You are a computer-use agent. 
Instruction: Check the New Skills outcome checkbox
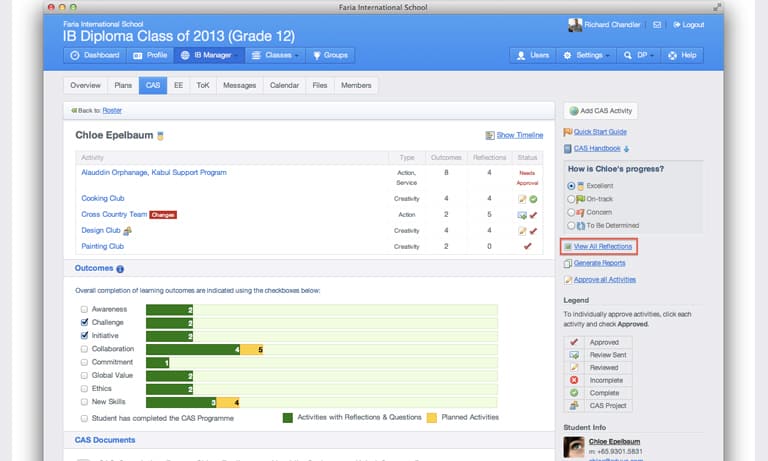(84, 402)
